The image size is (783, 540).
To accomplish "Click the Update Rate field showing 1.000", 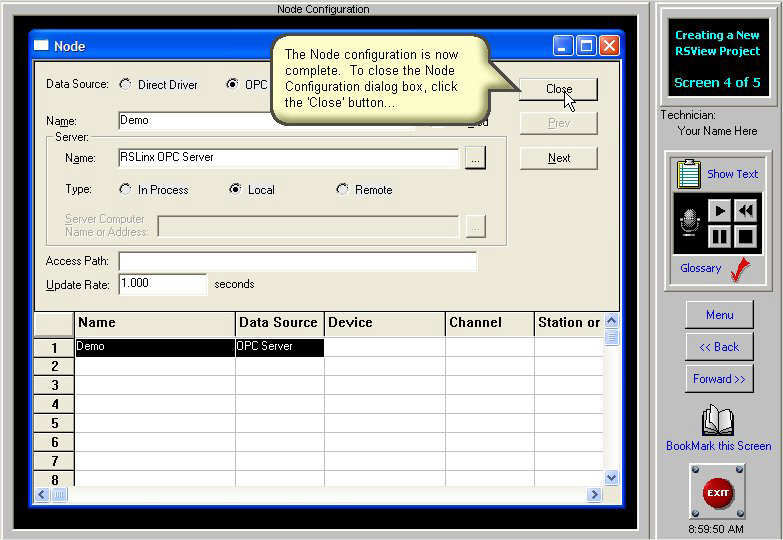I will [162, 284].
